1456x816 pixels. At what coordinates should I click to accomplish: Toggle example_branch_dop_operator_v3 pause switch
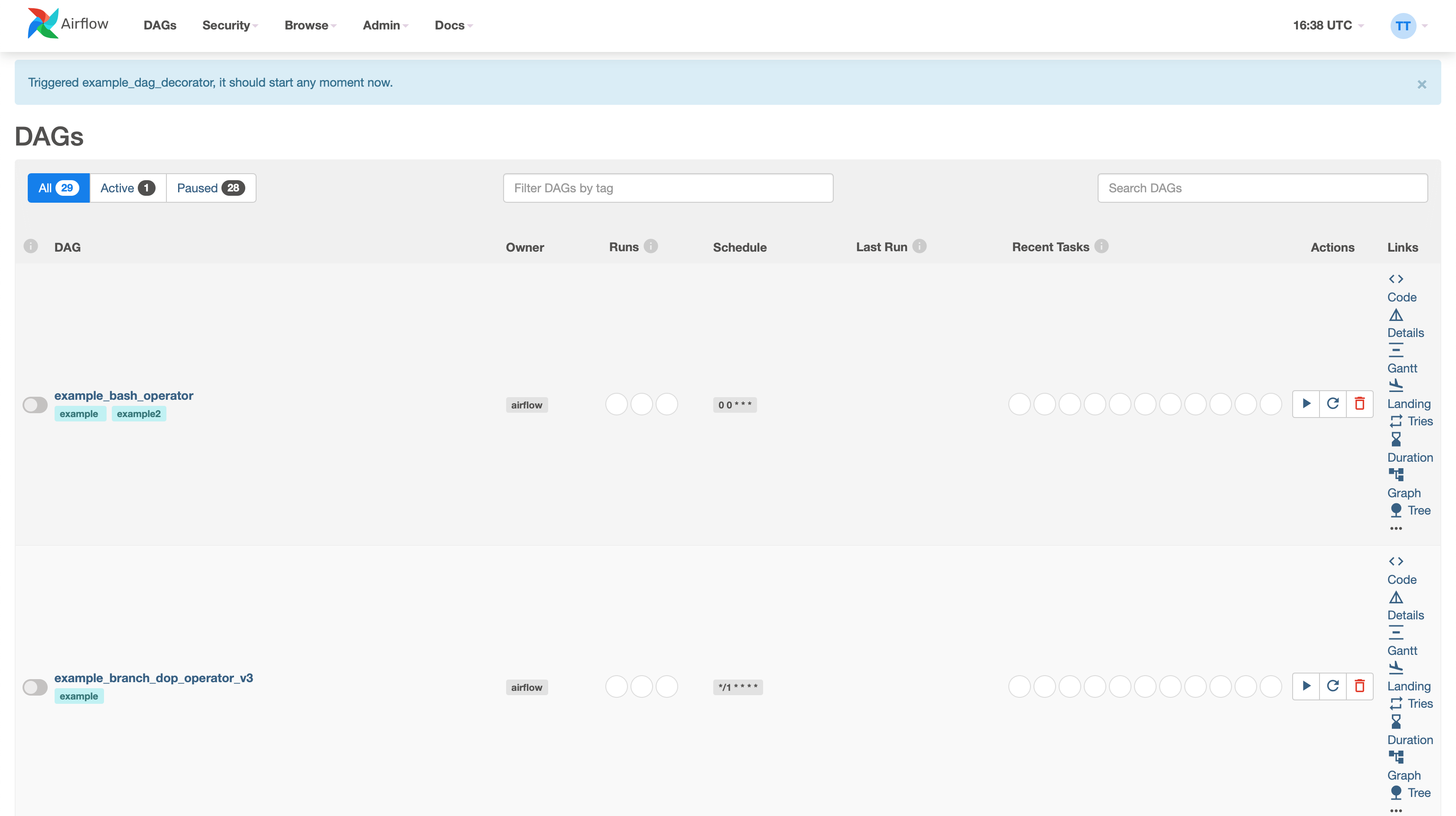click(35, 687)
